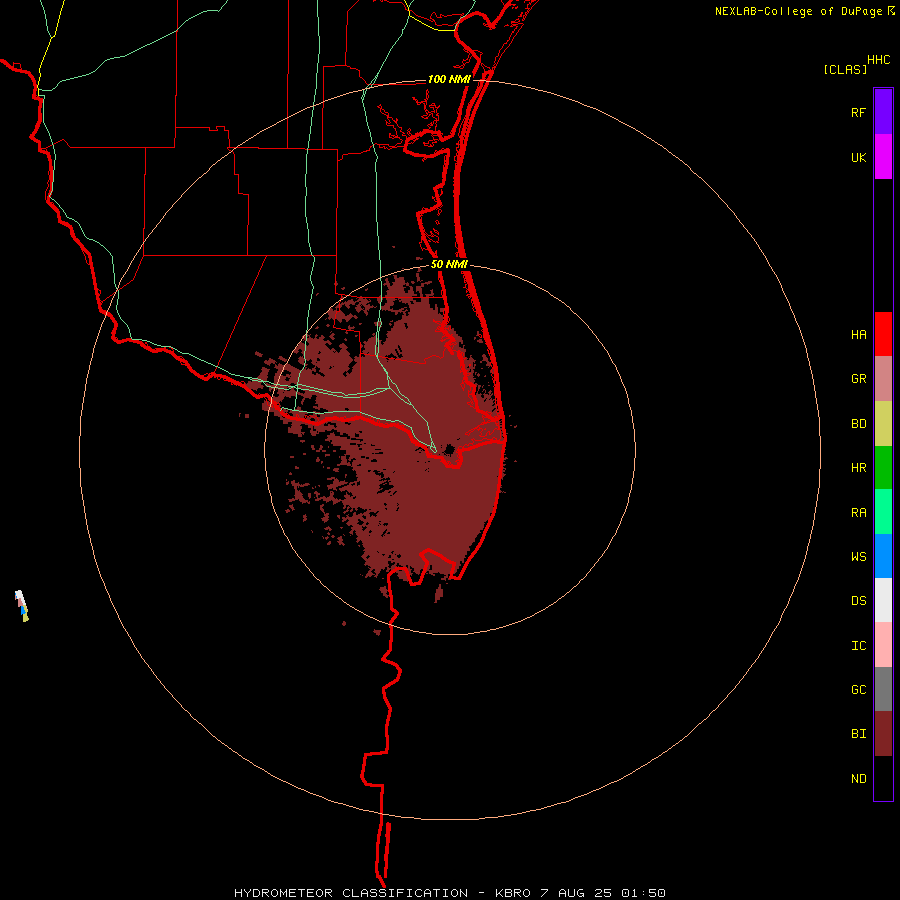Click the IC light-pink legend swatch

[883, 645]
